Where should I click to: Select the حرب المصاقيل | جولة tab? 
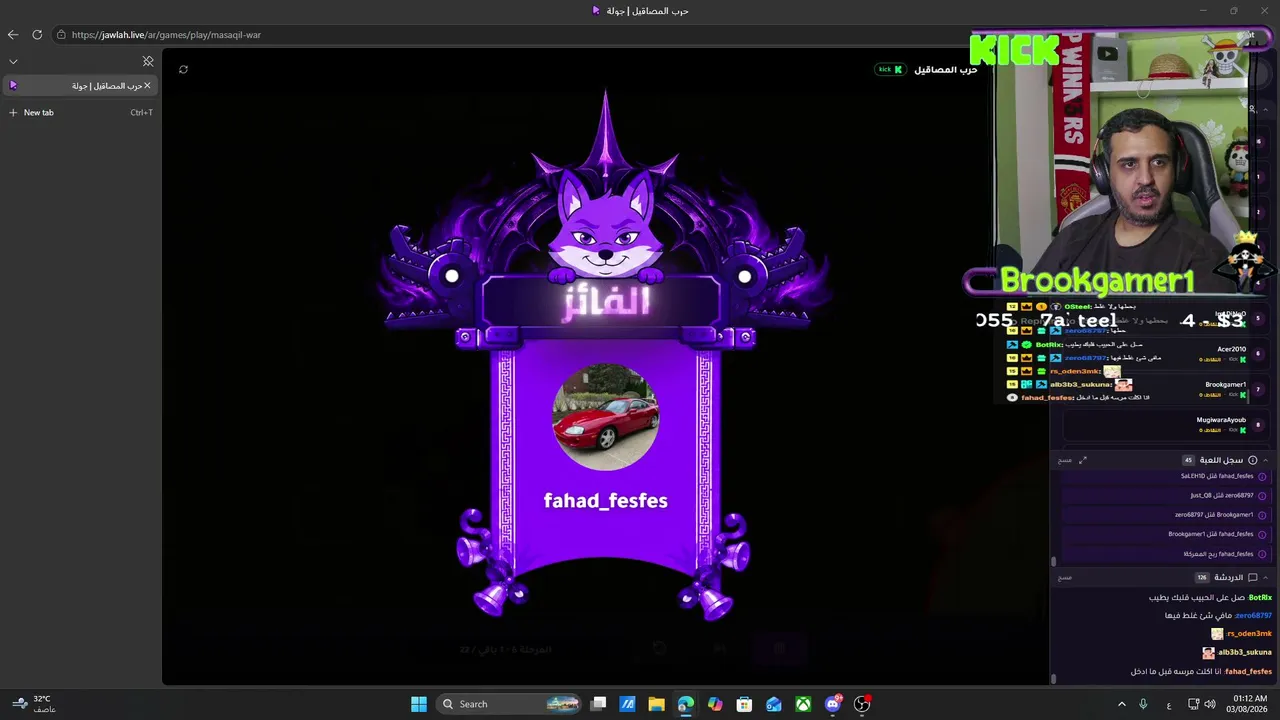79,86
